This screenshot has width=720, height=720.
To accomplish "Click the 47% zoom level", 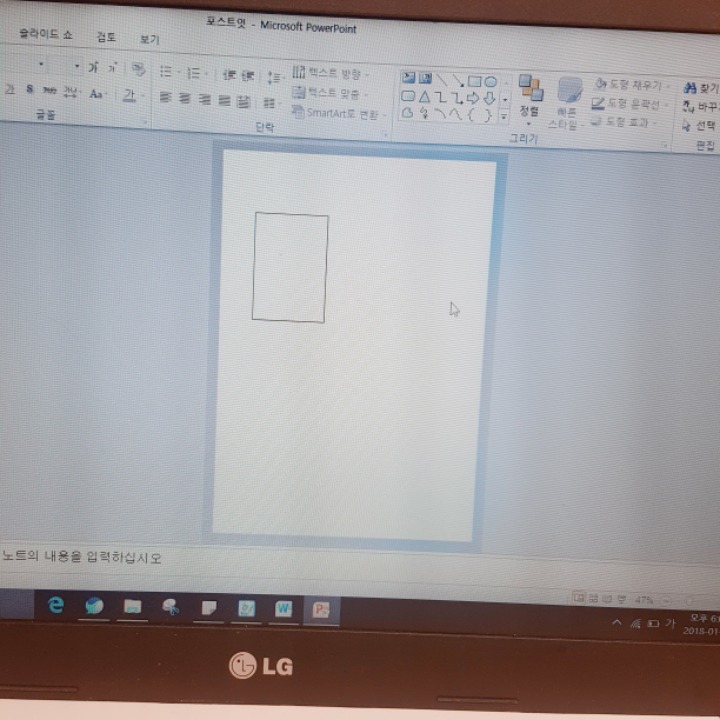I will [x=644, y=600].
